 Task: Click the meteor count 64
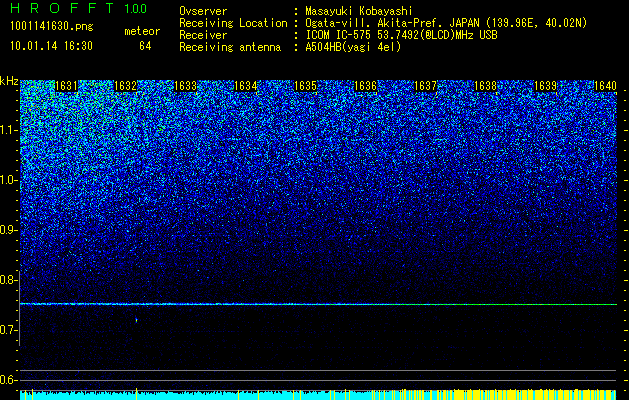(145, 46)
